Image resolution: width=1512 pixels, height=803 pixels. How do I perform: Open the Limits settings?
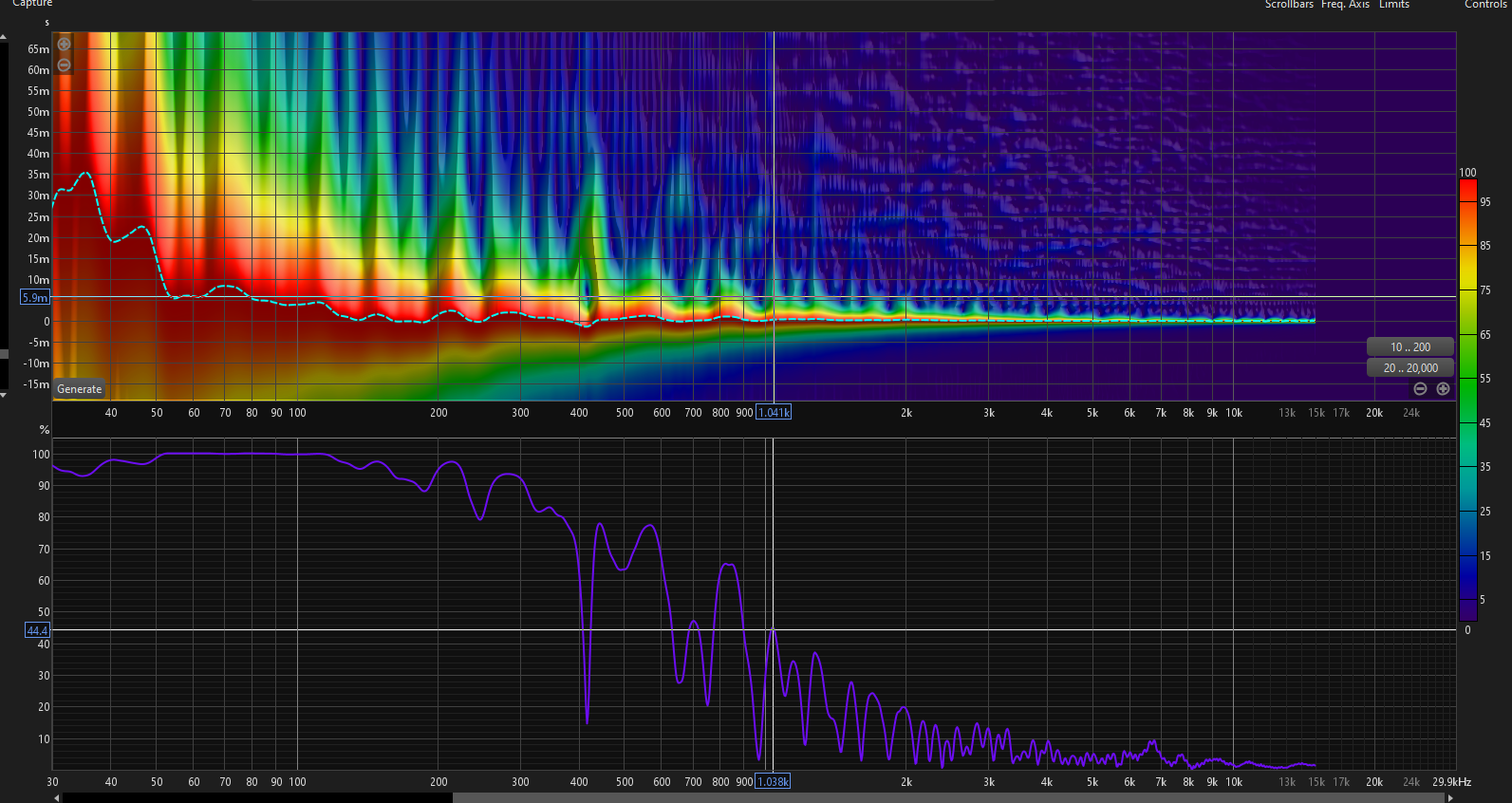(x=1393, y=5)
